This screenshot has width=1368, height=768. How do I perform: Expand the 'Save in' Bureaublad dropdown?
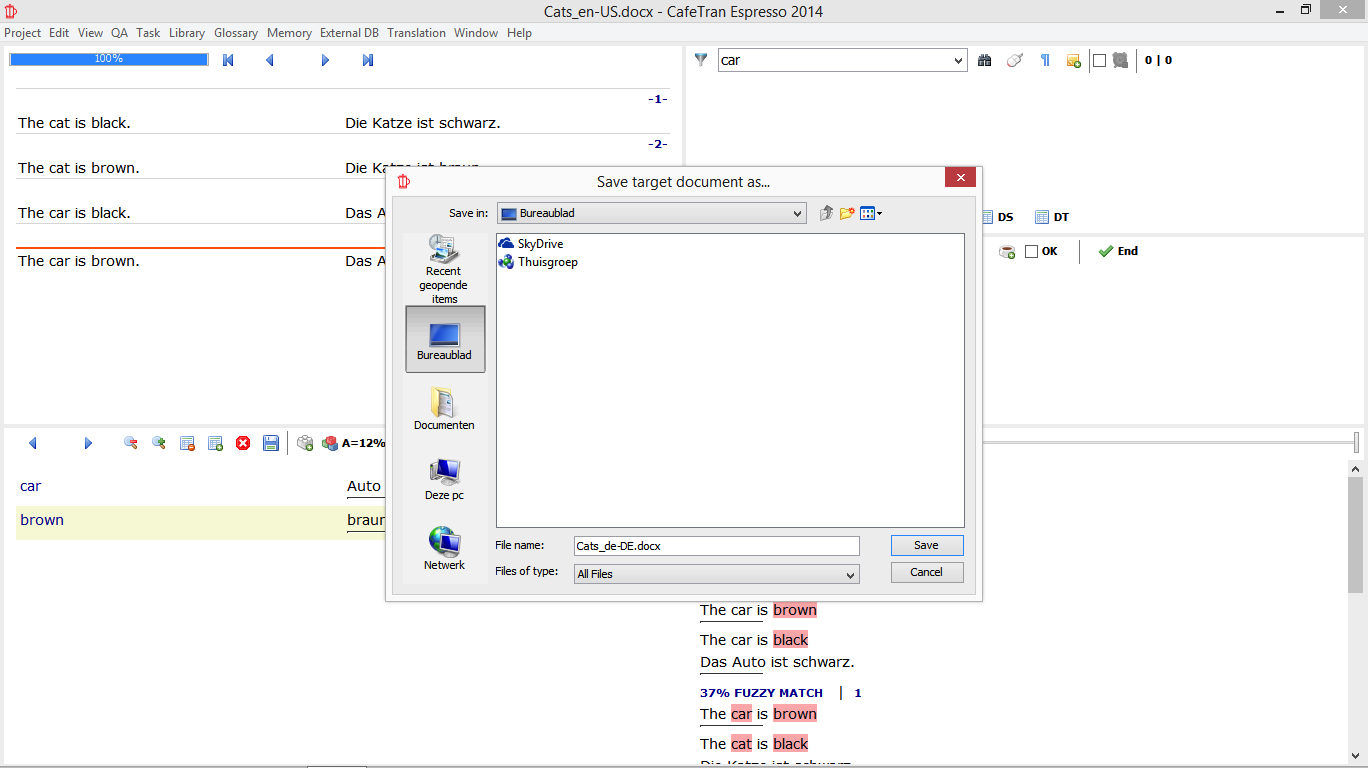pos(797,213)
